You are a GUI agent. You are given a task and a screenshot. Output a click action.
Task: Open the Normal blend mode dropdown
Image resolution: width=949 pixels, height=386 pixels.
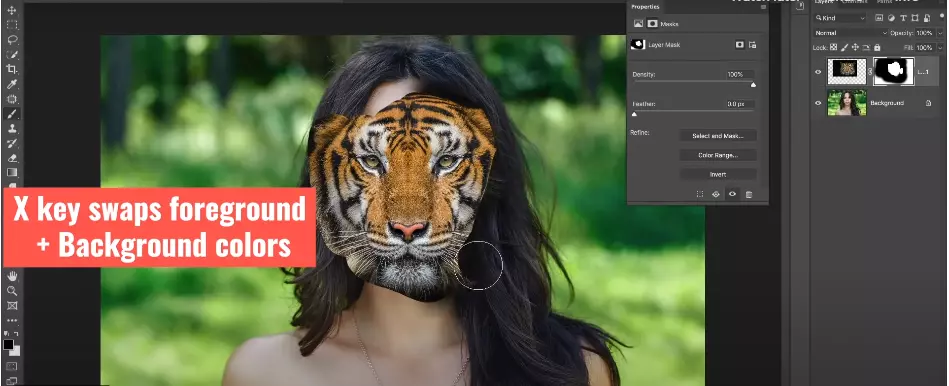[x=850, y=33]
